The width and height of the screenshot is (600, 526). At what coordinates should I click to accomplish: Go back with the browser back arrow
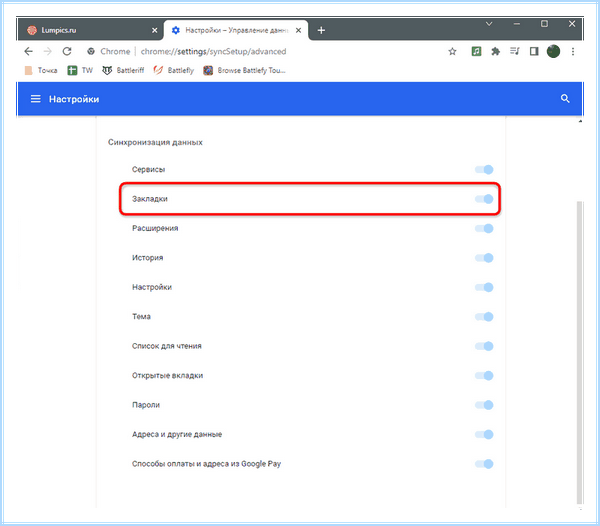28,51
